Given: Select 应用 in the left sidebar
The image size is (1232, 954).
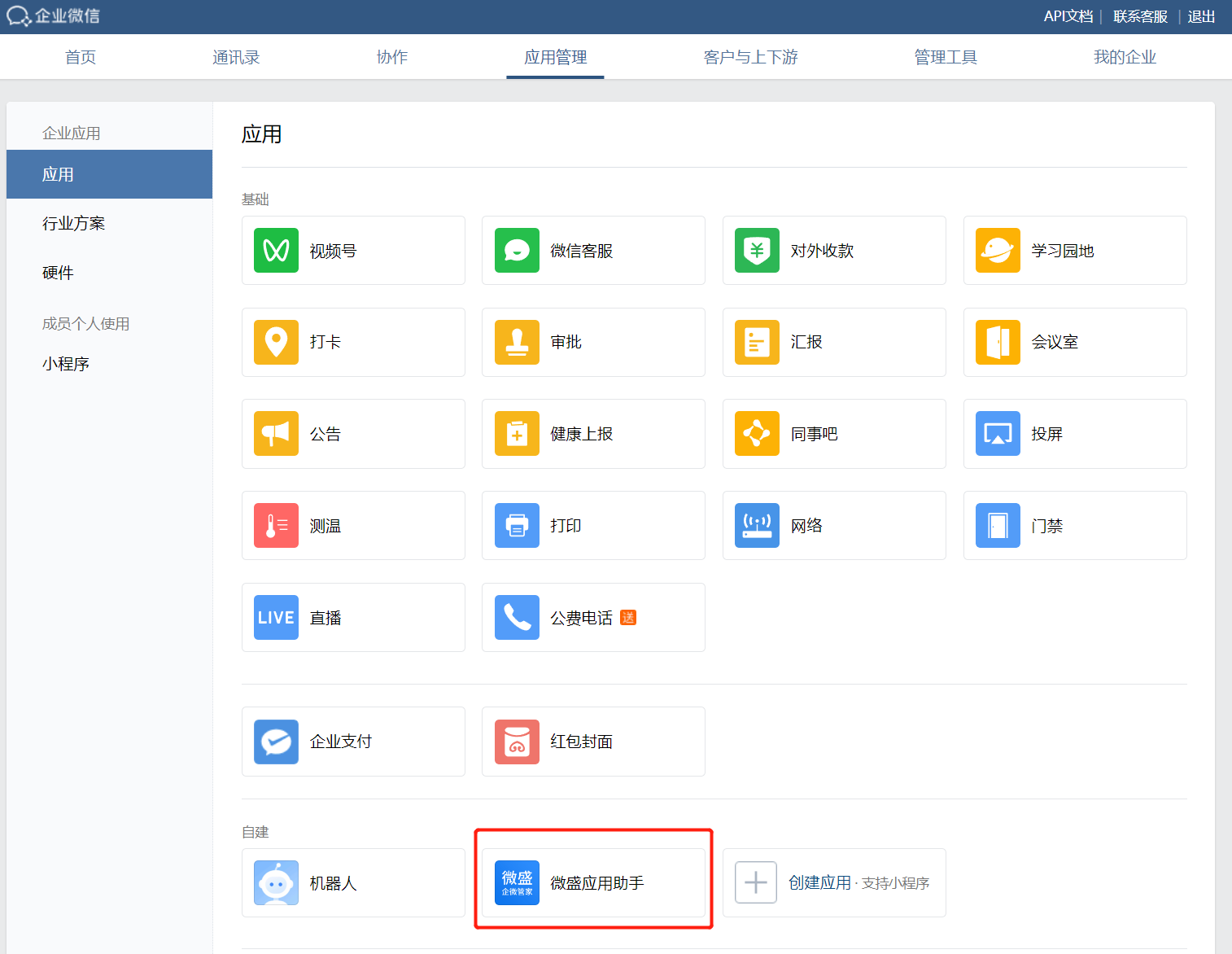Looking at the screenshot, I should coord(109,174).
